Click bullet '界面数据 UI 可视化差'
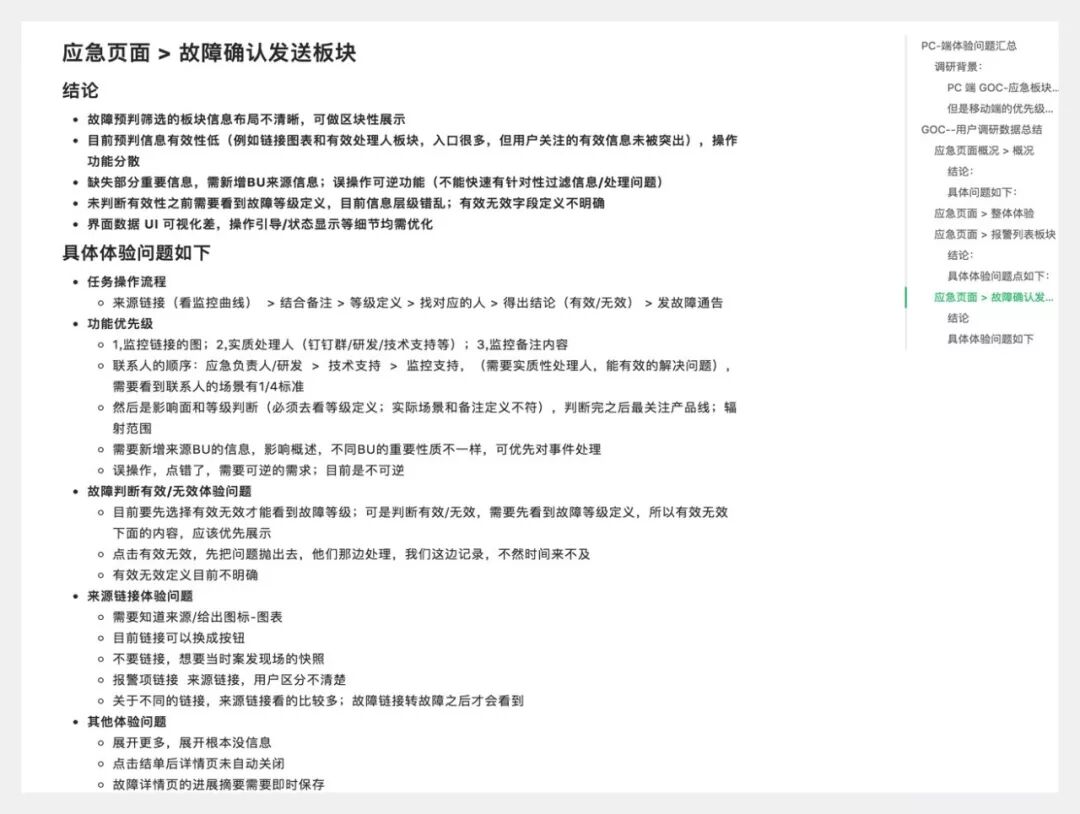Image resolution: width=1080 pixels, height=814 pixels. pos(260,224)
